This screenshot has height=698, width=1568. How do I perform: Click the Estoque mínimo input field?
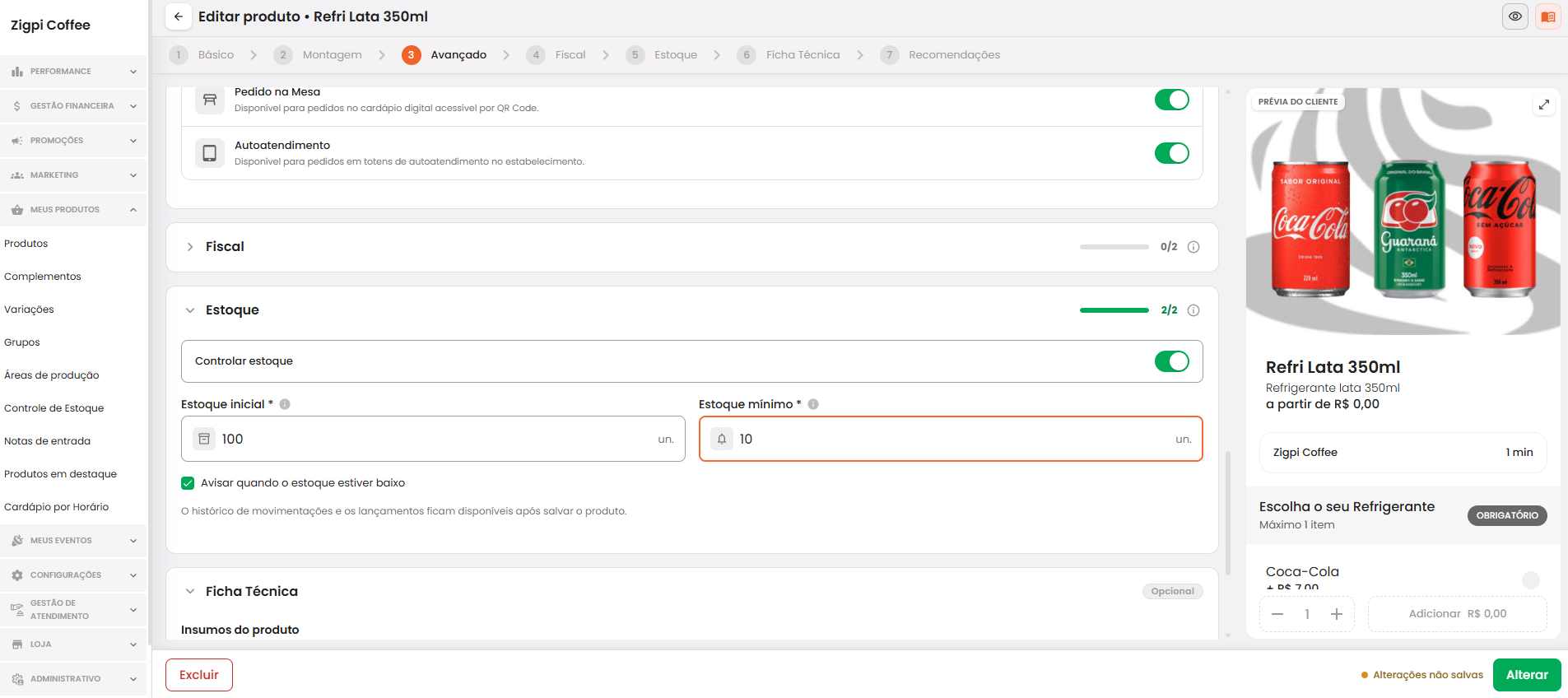pyautogui.click(x=951, y=439)
